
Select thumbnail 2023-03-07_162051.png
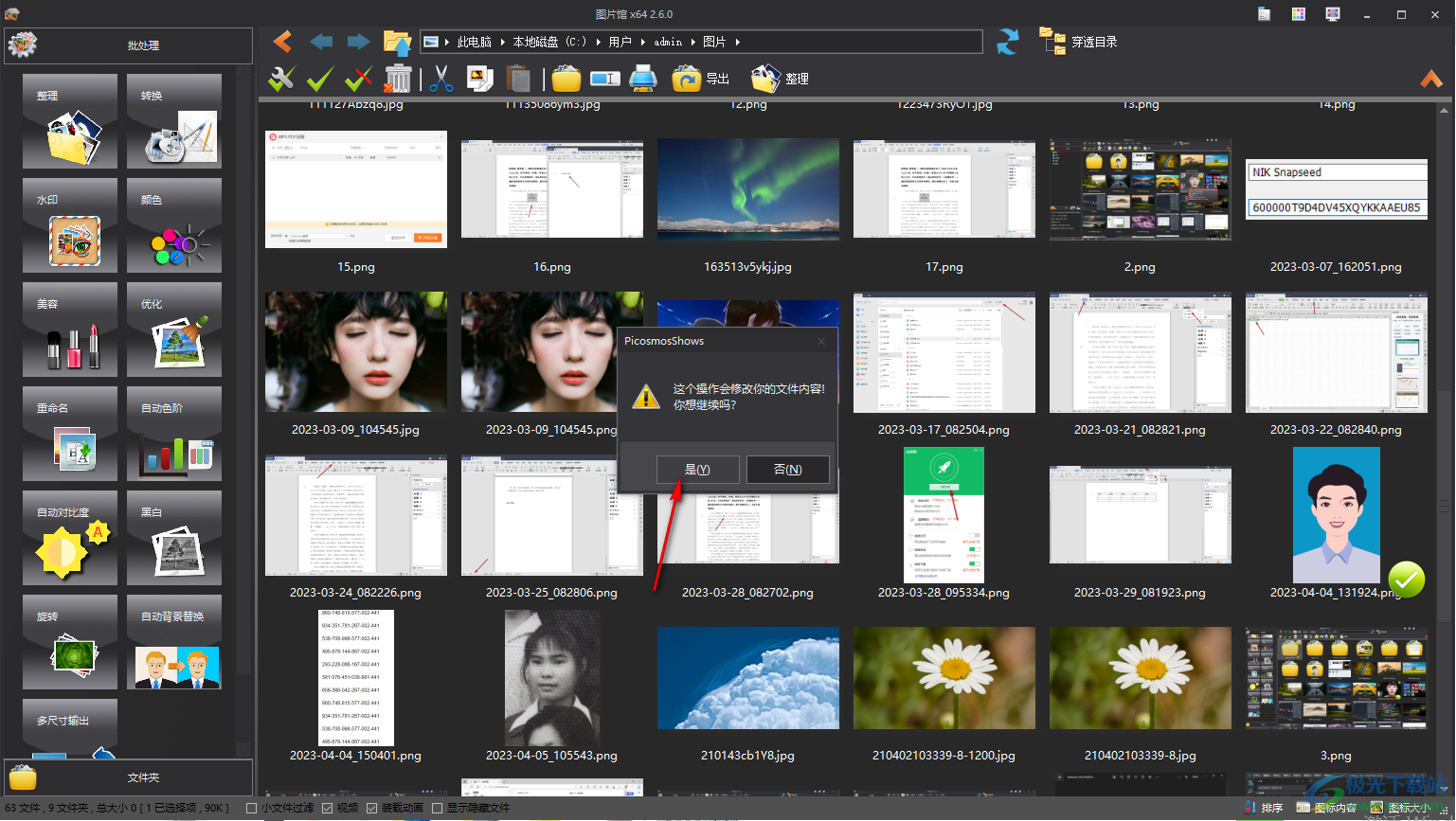click(x=1336, y=189)
